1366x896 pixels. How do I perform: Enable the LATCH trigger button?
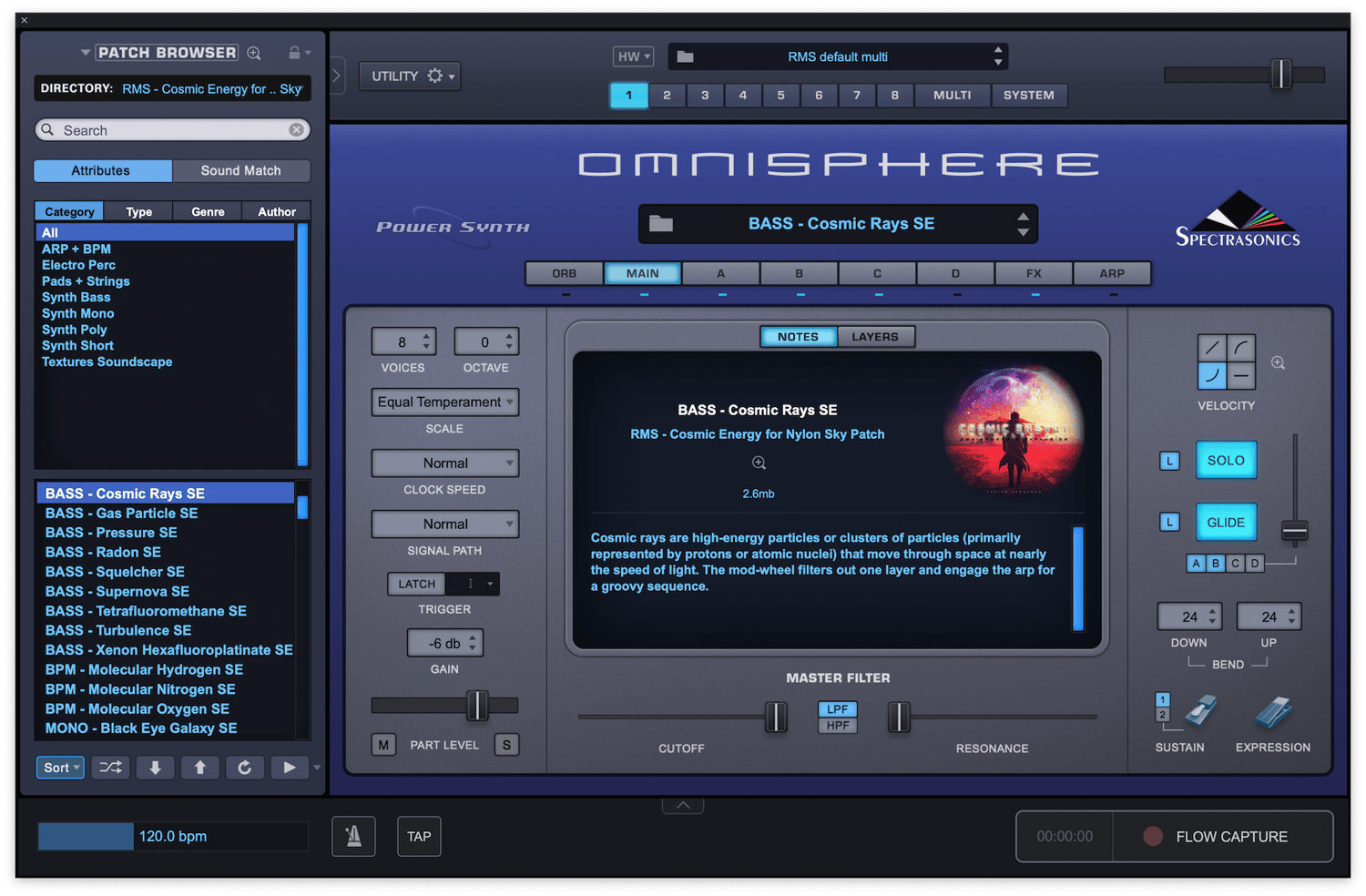416,584
